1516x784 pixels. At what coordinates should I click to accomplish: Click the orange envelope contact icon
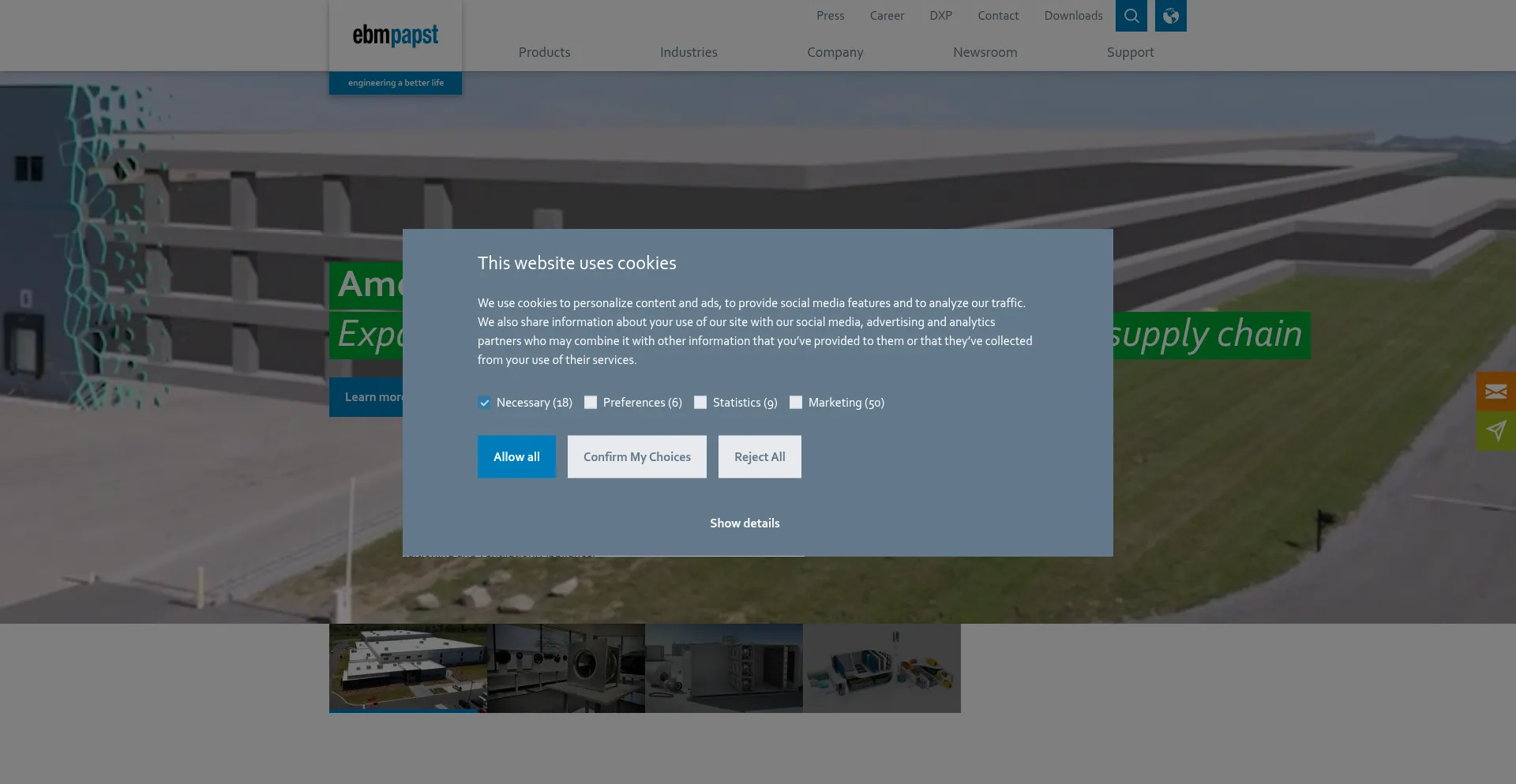tap(1496, 392)
